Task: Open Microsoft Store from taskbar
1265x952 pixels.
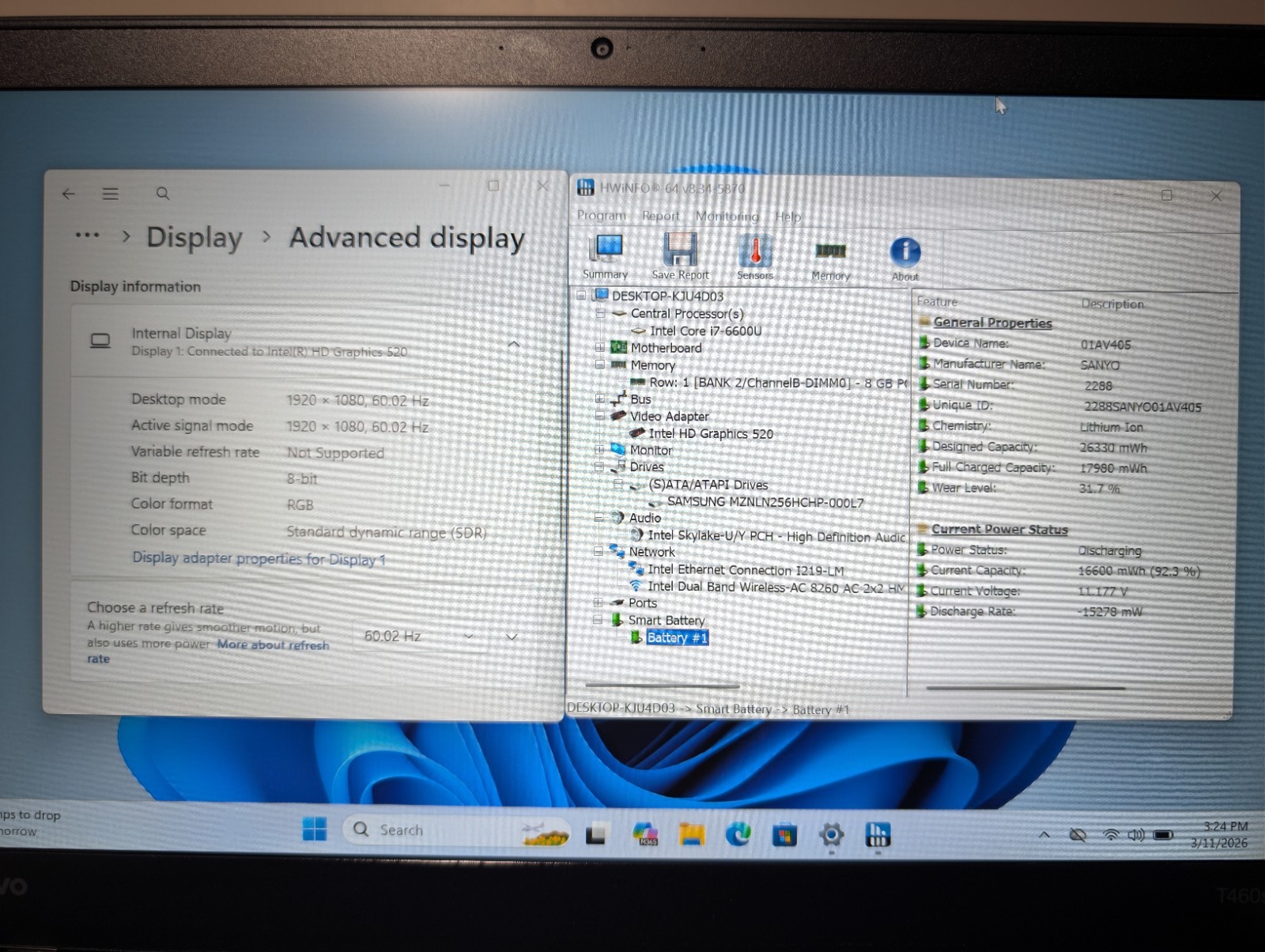Action: click(x=784, y=835)
